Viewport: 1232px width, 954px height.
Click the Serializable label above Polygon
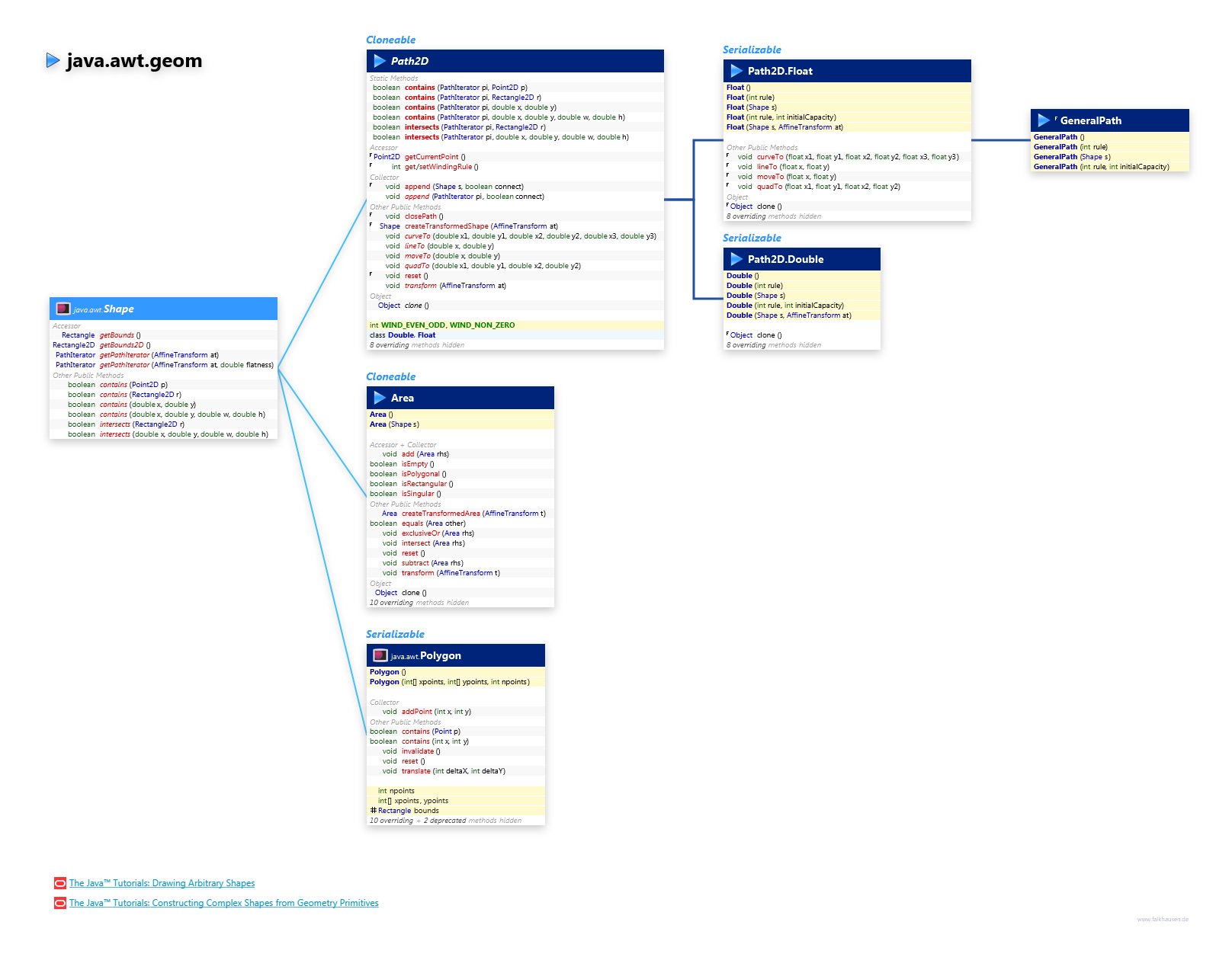pos(395,634)
